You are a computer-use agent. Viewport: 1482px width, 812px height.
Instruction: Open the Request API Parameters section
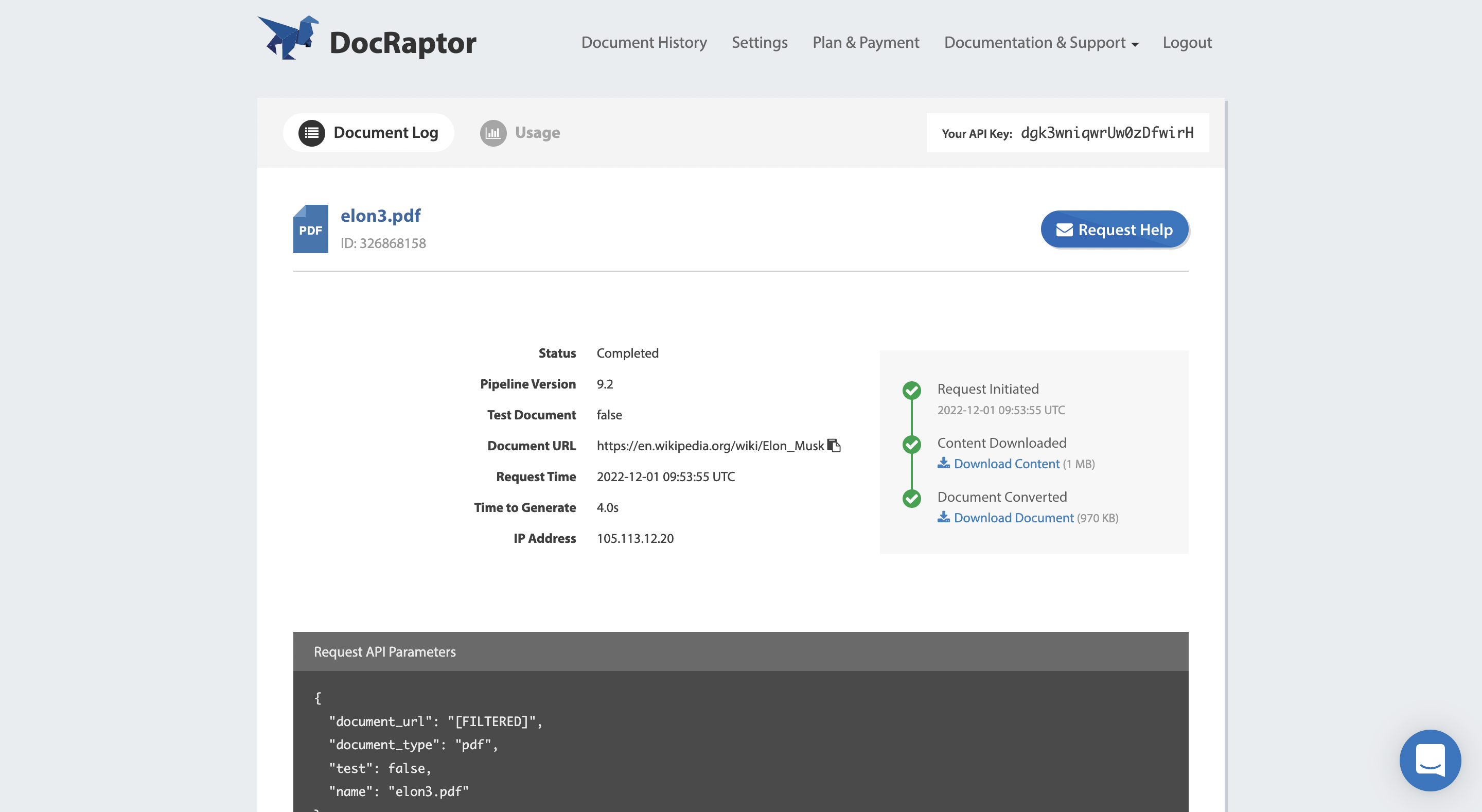(x=385, y=651)
